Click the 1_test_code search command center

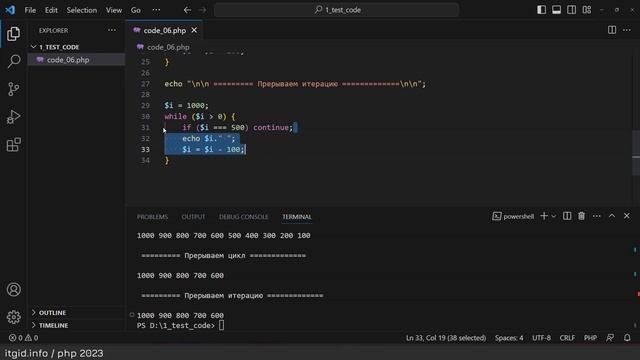(x=337, y=10)
